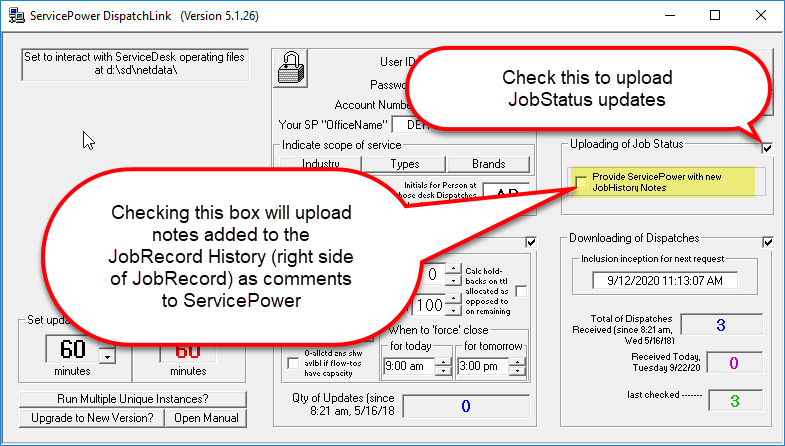Increase the spinner showing 100

(453, 299)
